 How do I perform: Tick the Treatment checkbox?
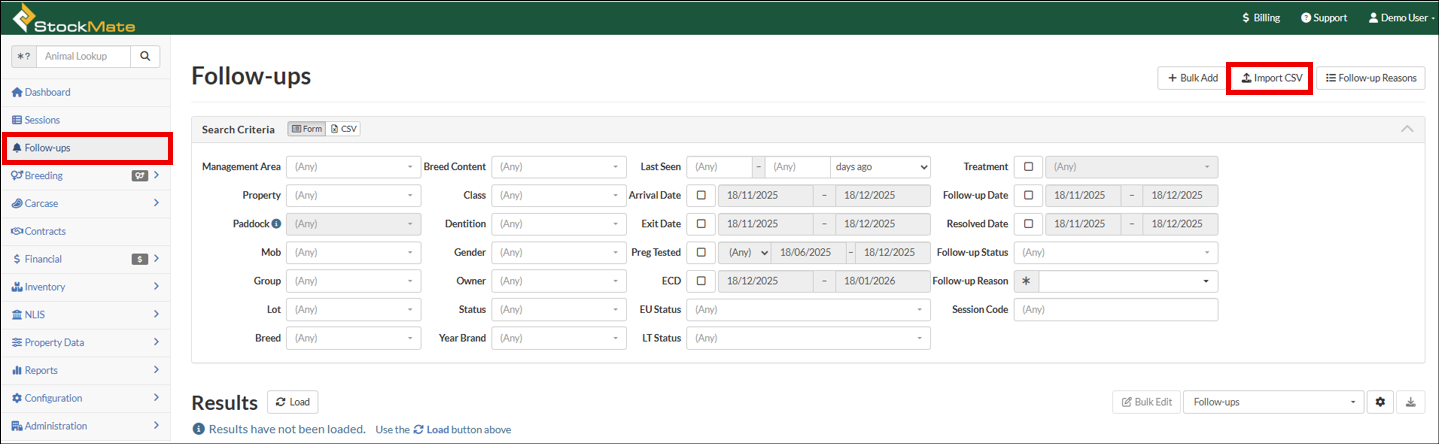tap(1028, 167)
